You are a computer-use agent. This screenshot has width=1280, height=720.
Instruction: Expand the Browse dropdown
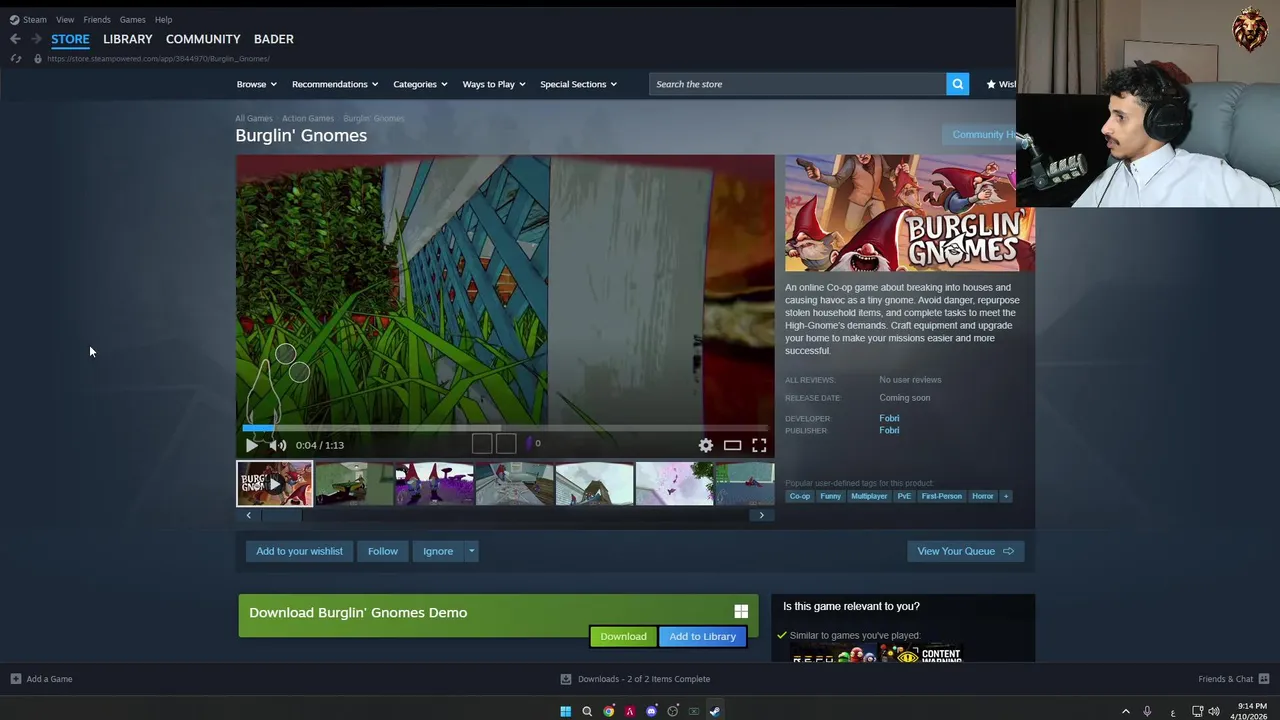pyautogui.click(x=256, y=84)
